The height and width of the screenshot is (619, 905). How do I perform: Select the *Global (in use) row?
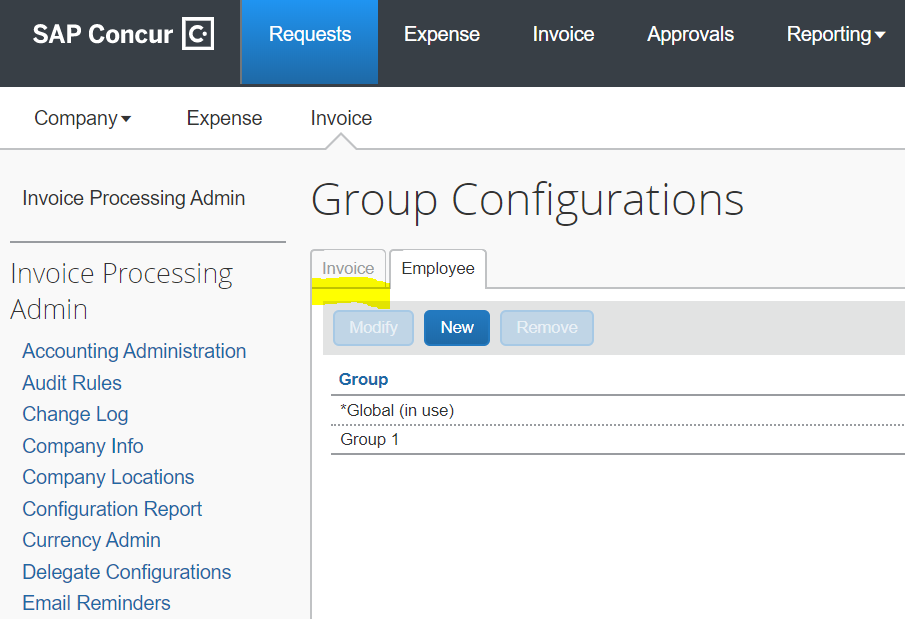coord(618,411)
